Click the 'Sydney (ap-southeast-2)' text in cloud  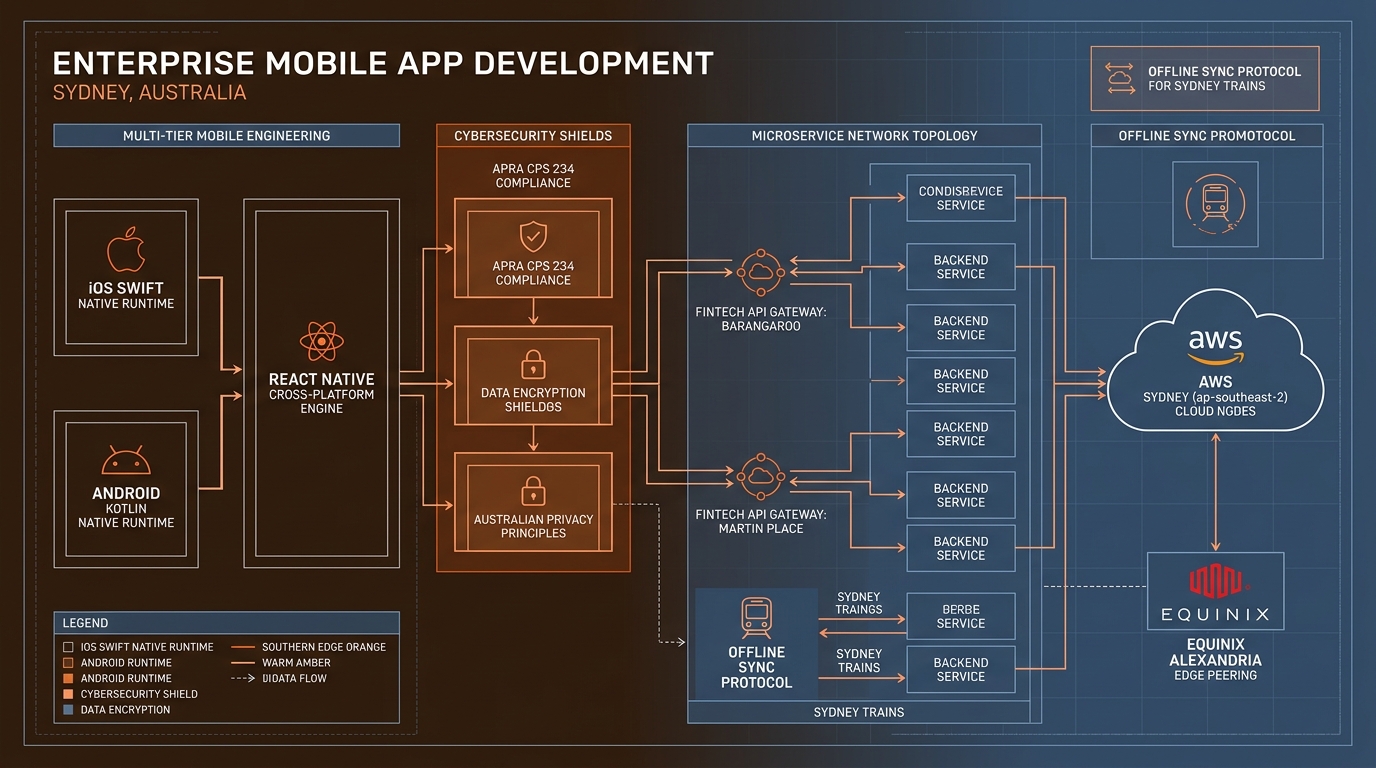tap(1215, 397)
